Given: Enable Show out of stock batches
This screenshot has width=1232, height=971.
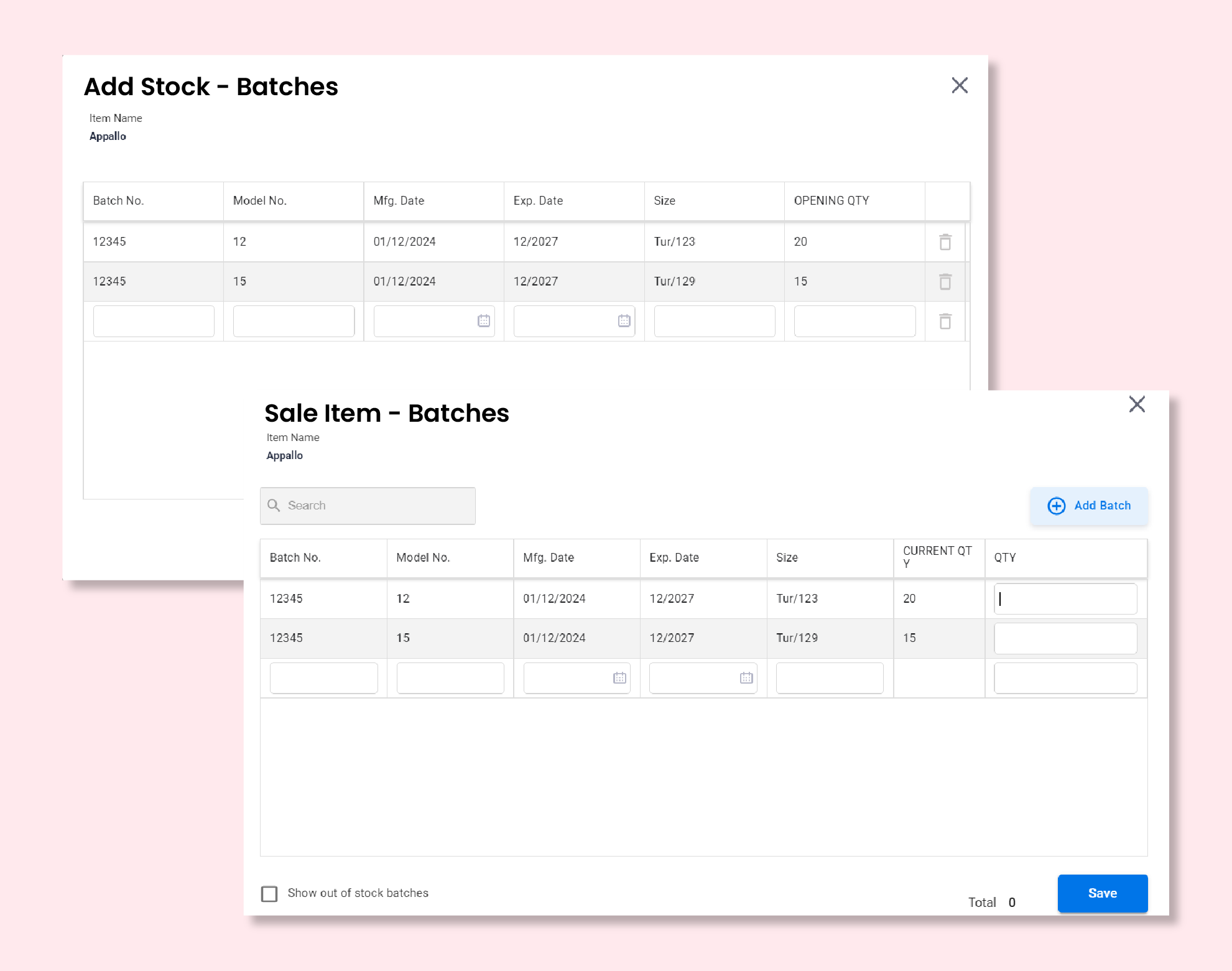Looking at the screenshot, I should pyautogui.click(x=269, y=894).
